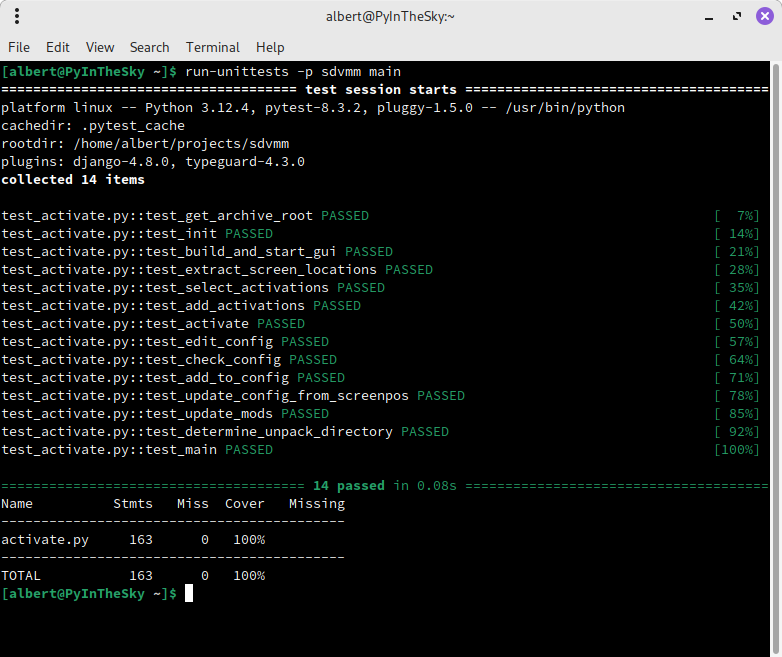Open the vertical three-dot window menu

17,16
